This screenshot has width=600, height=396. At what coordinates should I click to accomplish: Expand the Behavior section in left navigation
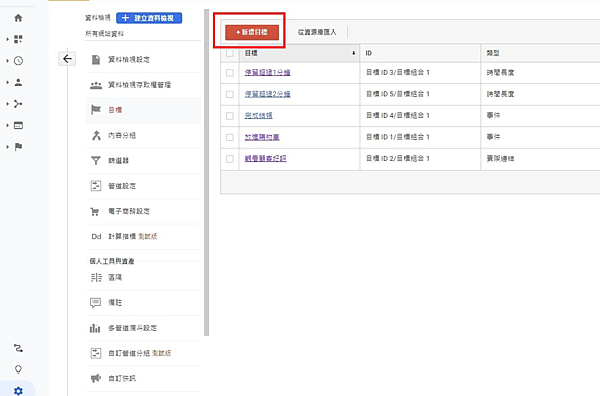(7, 125)
